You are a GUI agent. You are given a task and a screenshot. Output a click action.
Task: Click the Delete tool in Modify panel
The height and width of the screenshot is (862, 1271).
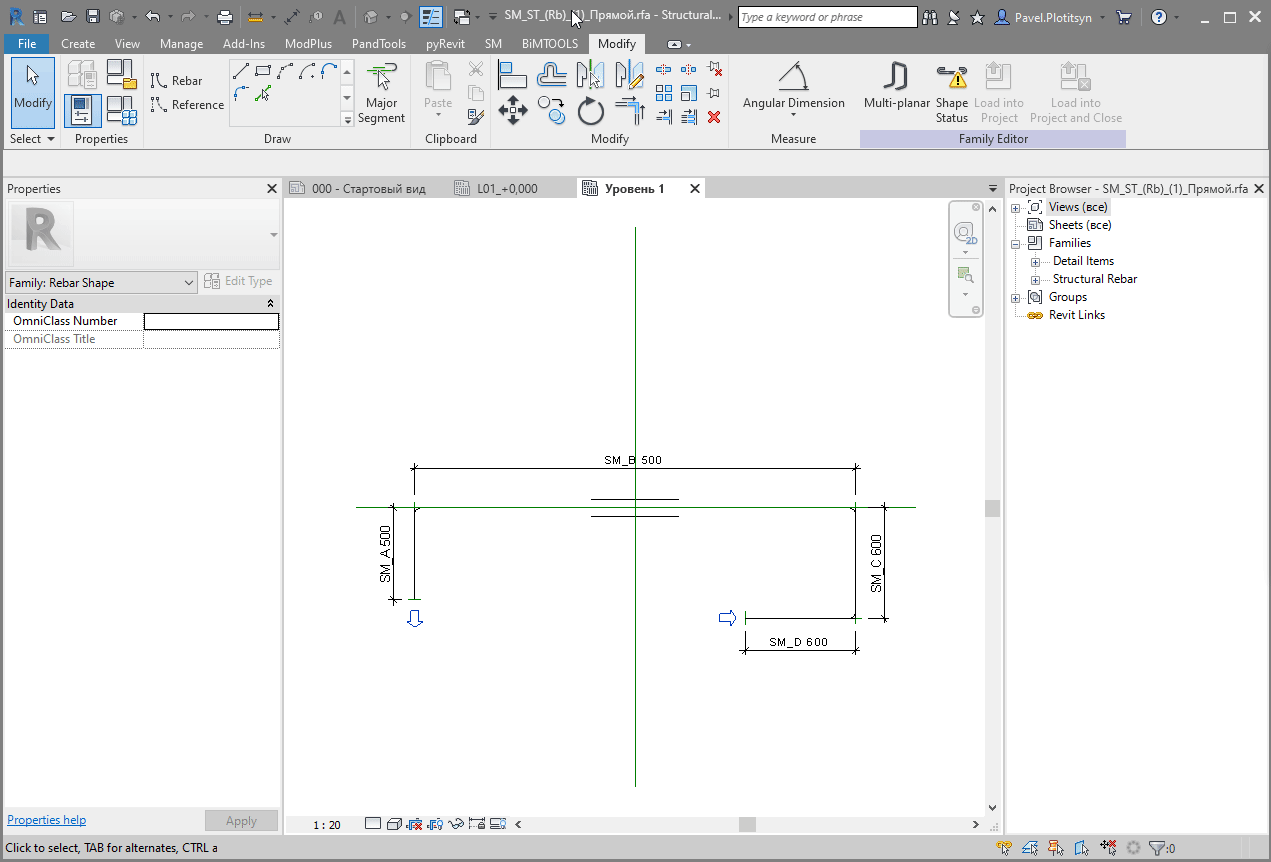[713, 117]
